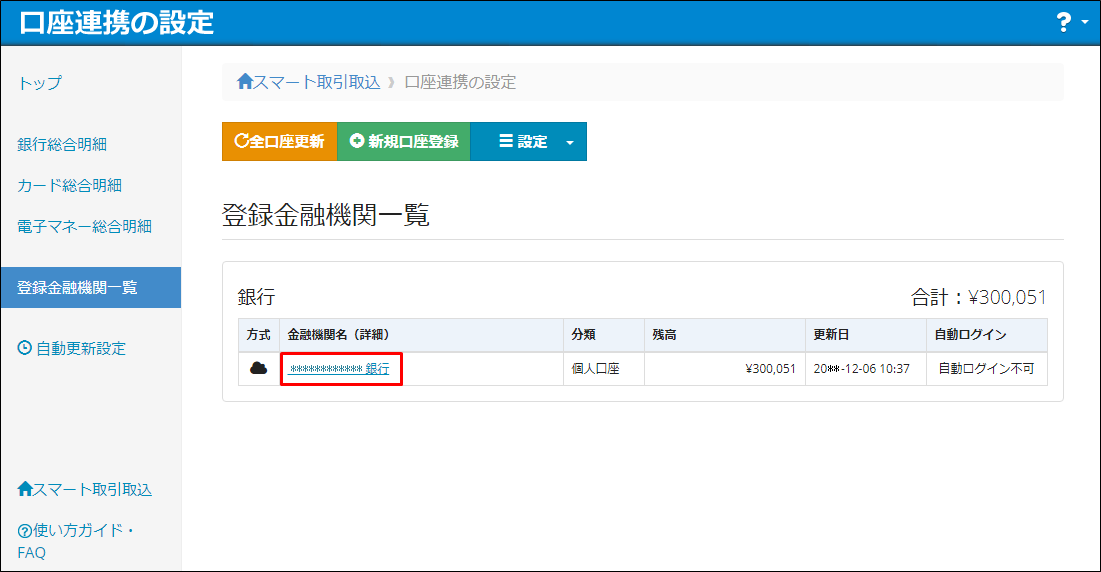Click the 自動ログイン不可 cell
Image resolution: width=1101 pixels, height=572 pixels.
pos(986,369)
